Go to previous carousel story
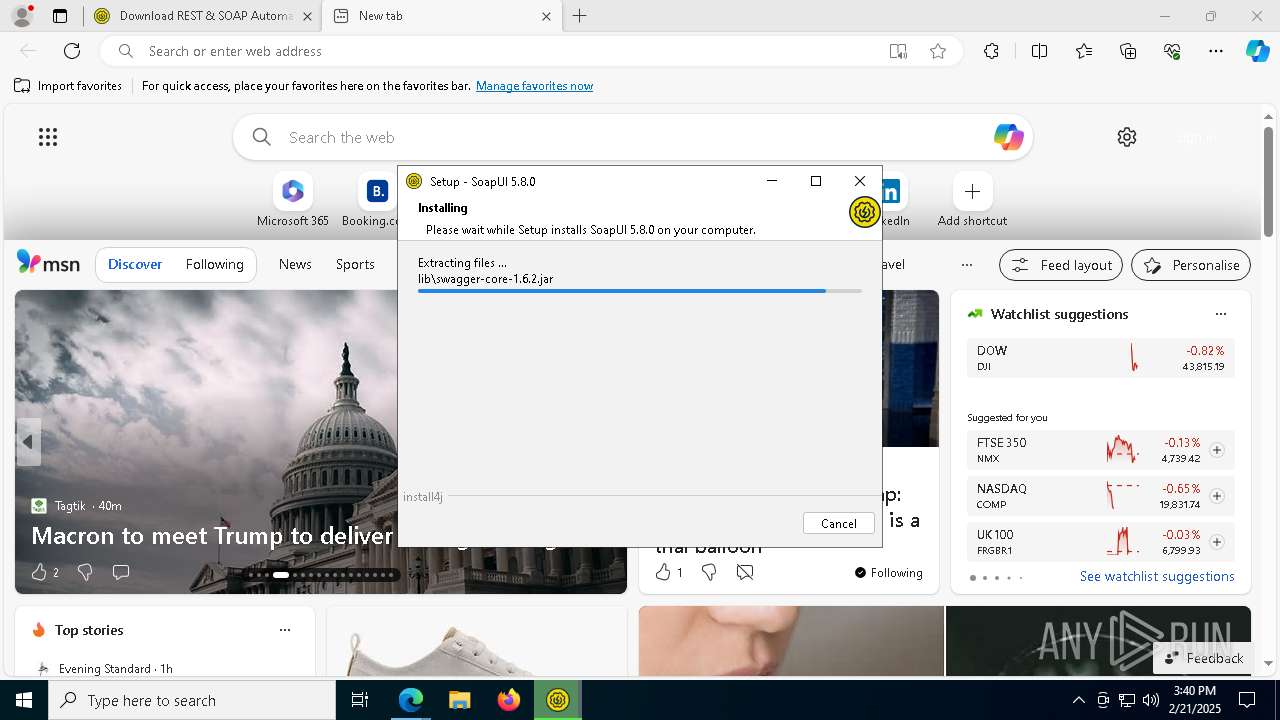Image resolution: width=1280 pixels, height=720 pixels. click(28, 442)
